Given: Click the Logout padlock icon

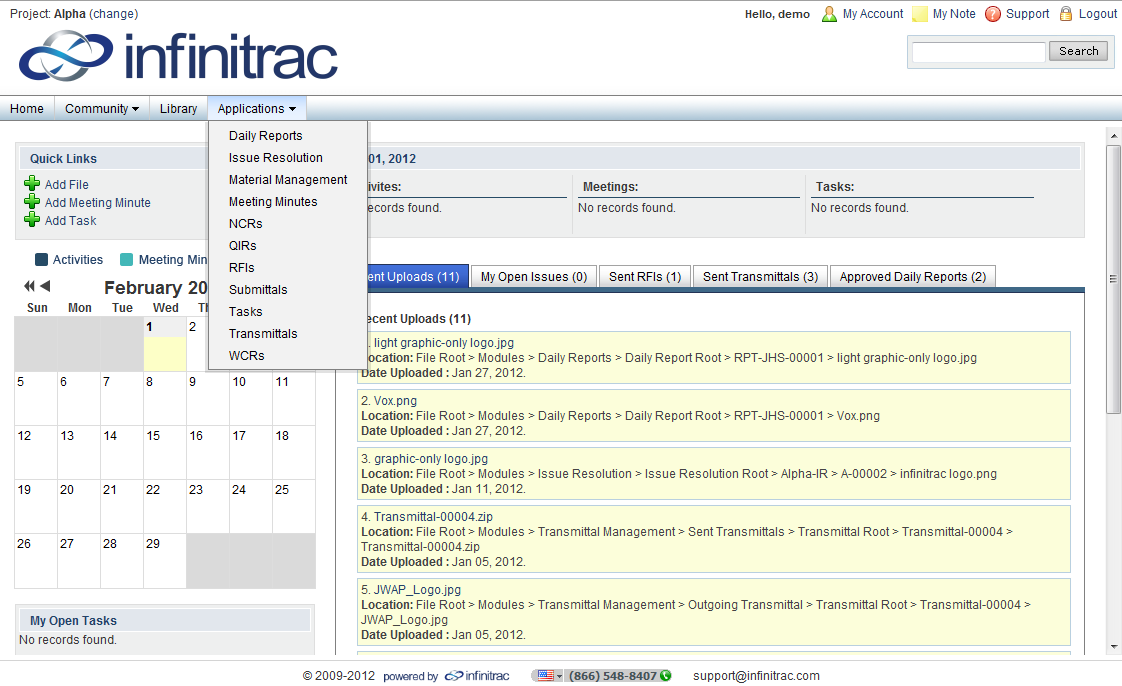Looking at the screenshot, I should (x=1066, y=14).
